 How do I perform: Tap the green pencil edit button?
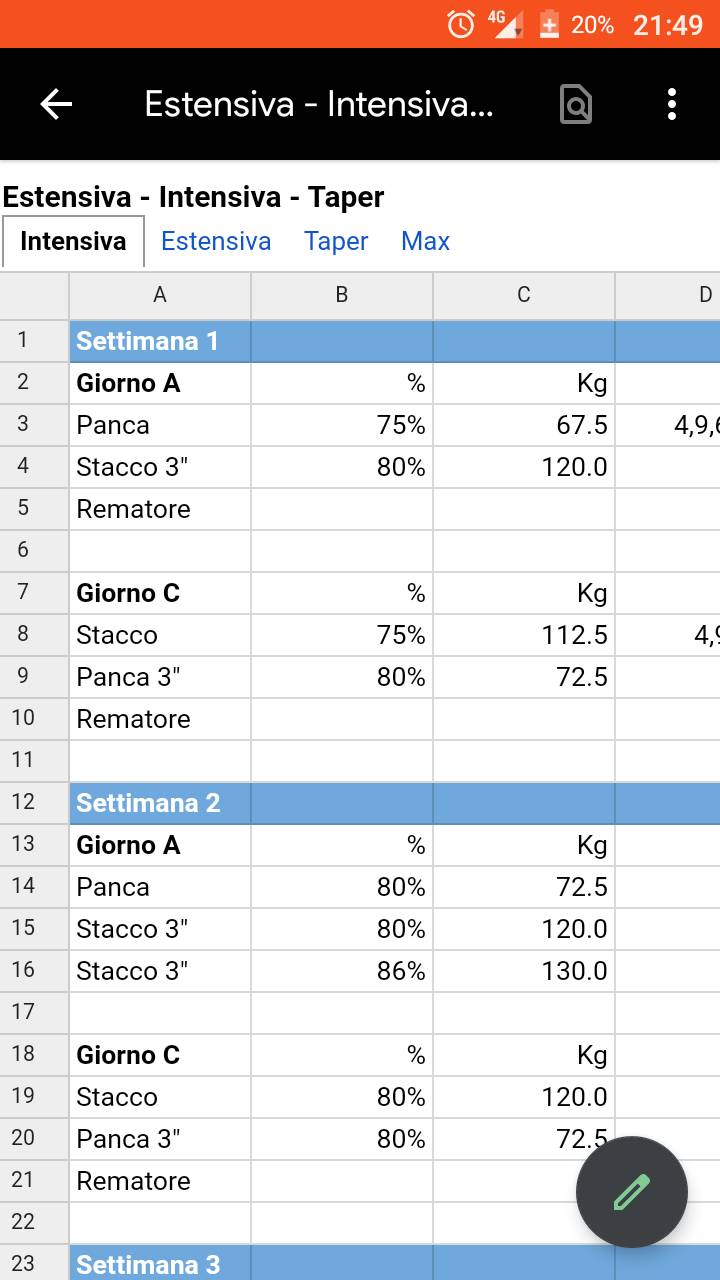632,1192
